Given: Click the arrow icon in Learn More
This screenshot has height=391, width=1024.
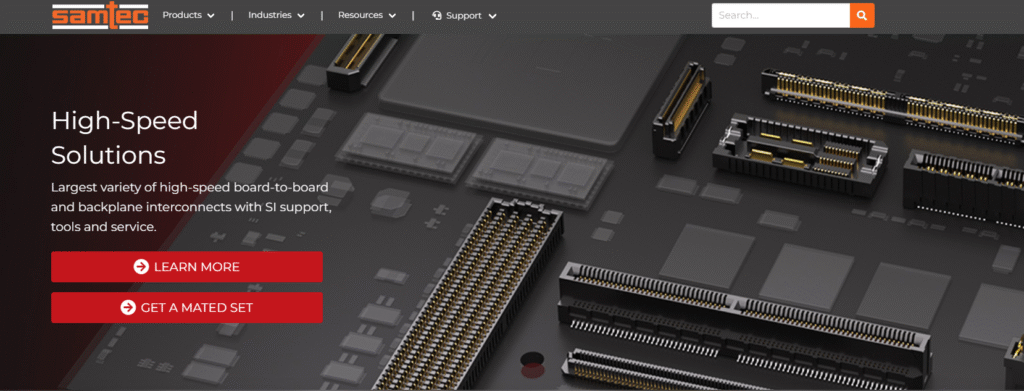Looking at the screenshot, I should (141, 266).
